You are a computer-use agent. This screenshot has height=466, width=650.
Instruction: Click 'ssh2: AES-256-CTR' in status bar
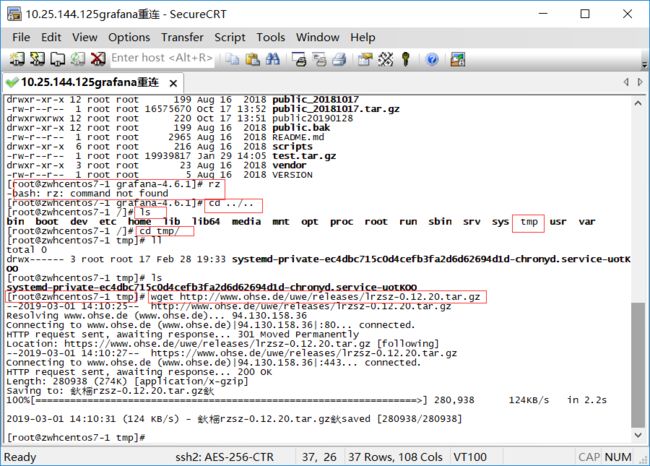coord(224,457)
